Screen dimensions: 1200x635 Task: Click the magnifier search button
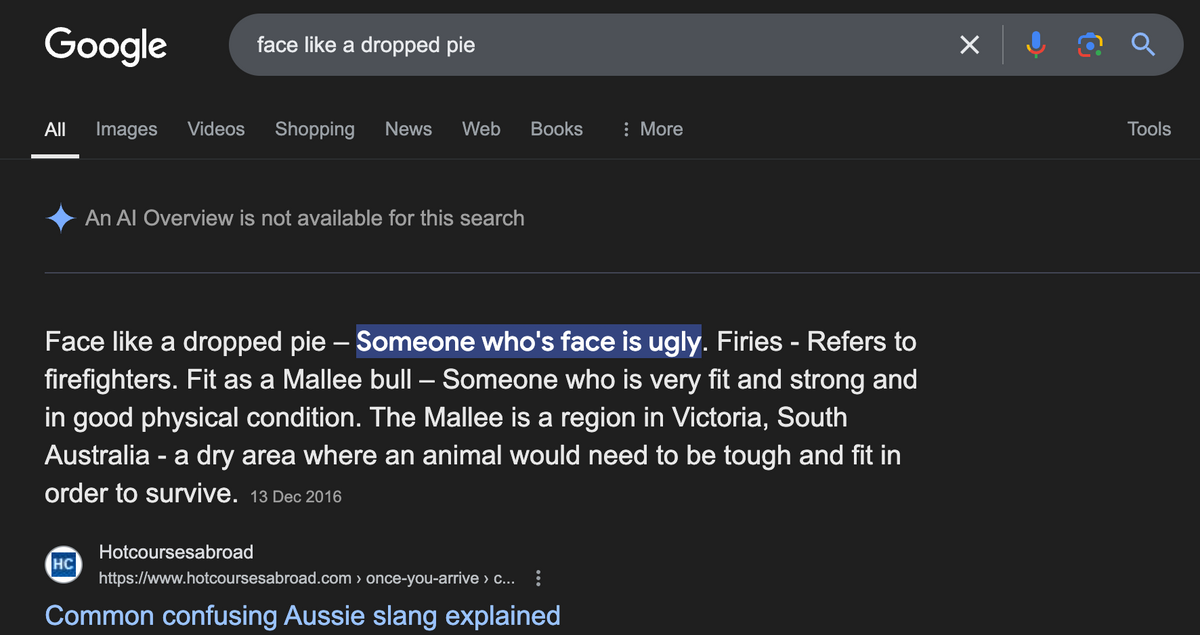[x=1143, y=45]
